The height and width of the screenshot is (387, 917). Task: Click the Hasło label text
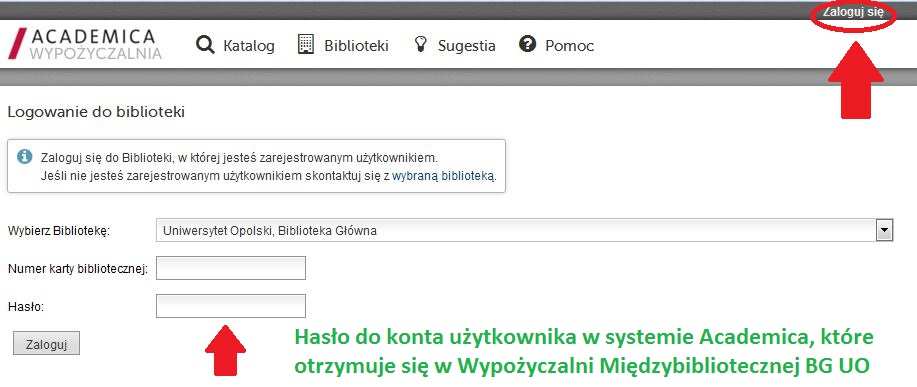pos(26,306)
